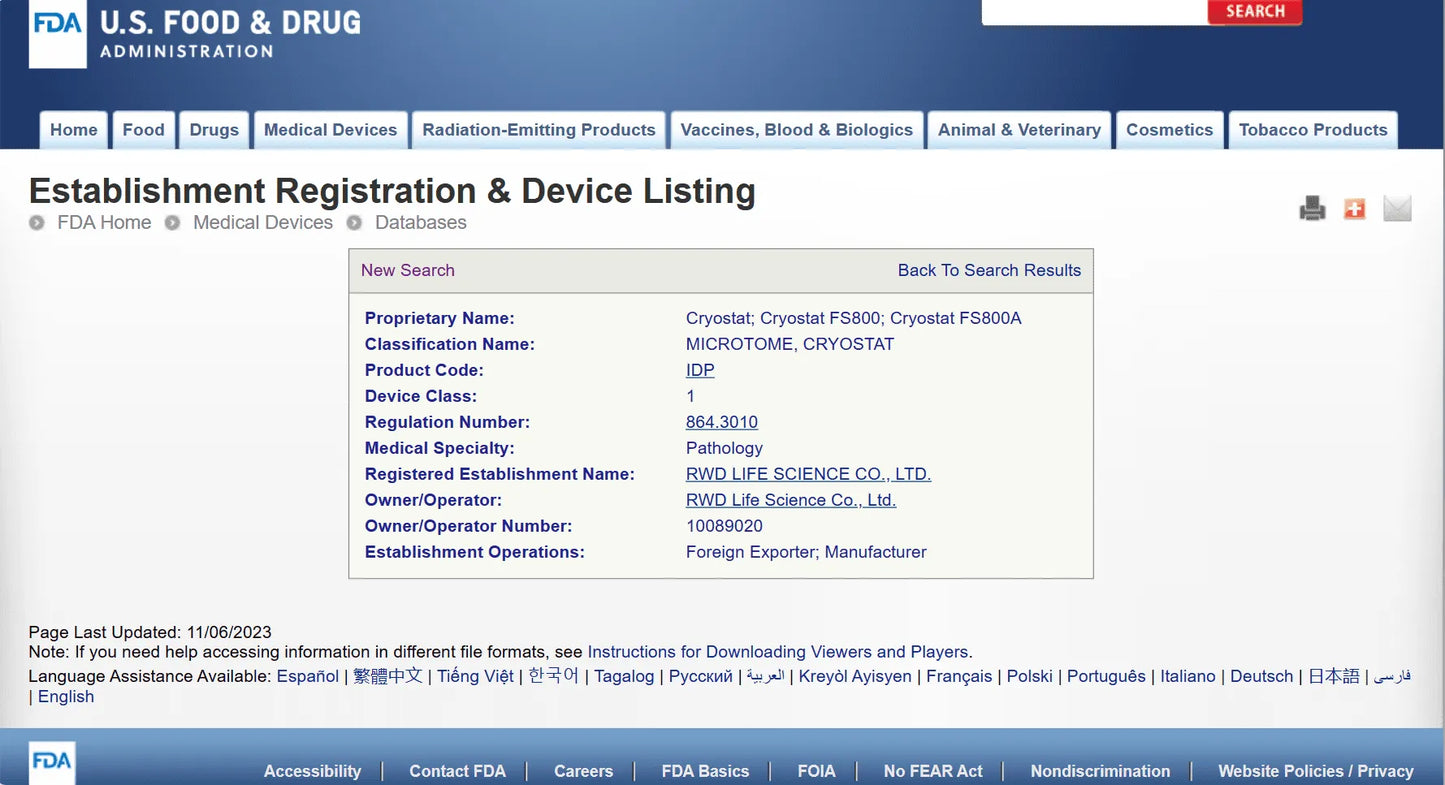The height and width of the screenshot is (785, 1445).
Task: Open product code IDP link
Action: point(700,370)
